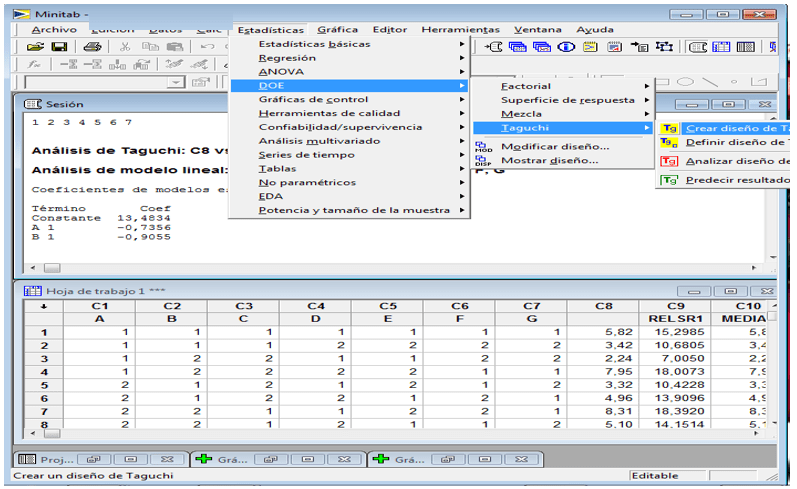This screenshot has height=489, width=797.
Task: Expand the Regresión submenu
Action: point(350,58)
